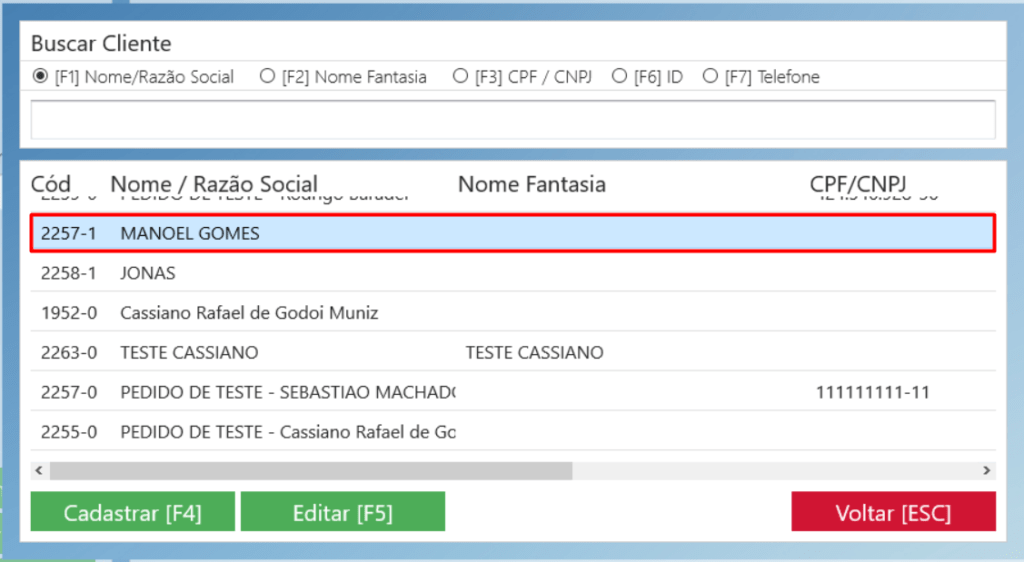The image size is (1024, 562).
Task: Click the left arrow of horizontal scrollbar
Action: 39,470
